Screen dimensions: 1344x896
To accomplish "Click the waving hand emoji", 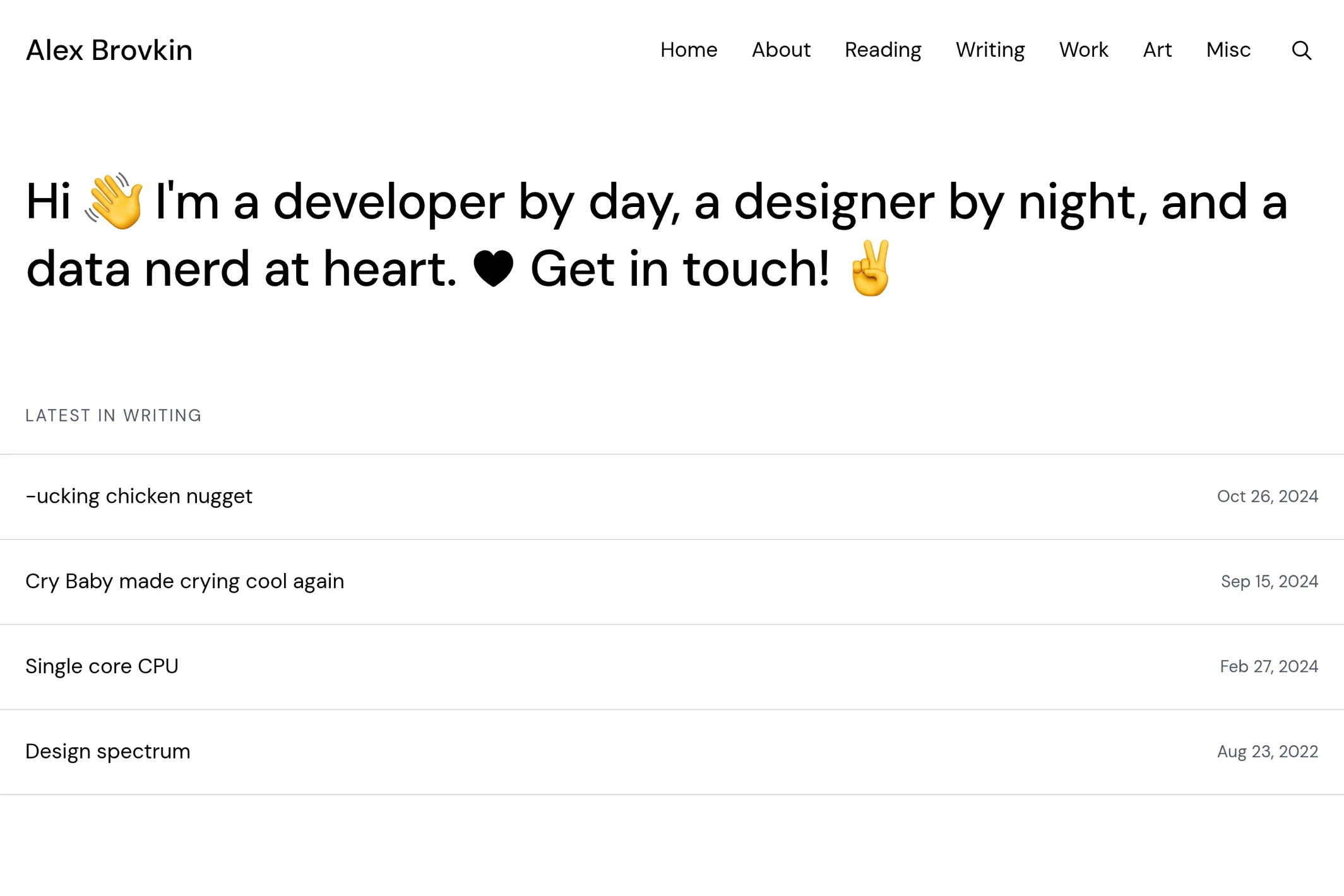I will (114, 201).
